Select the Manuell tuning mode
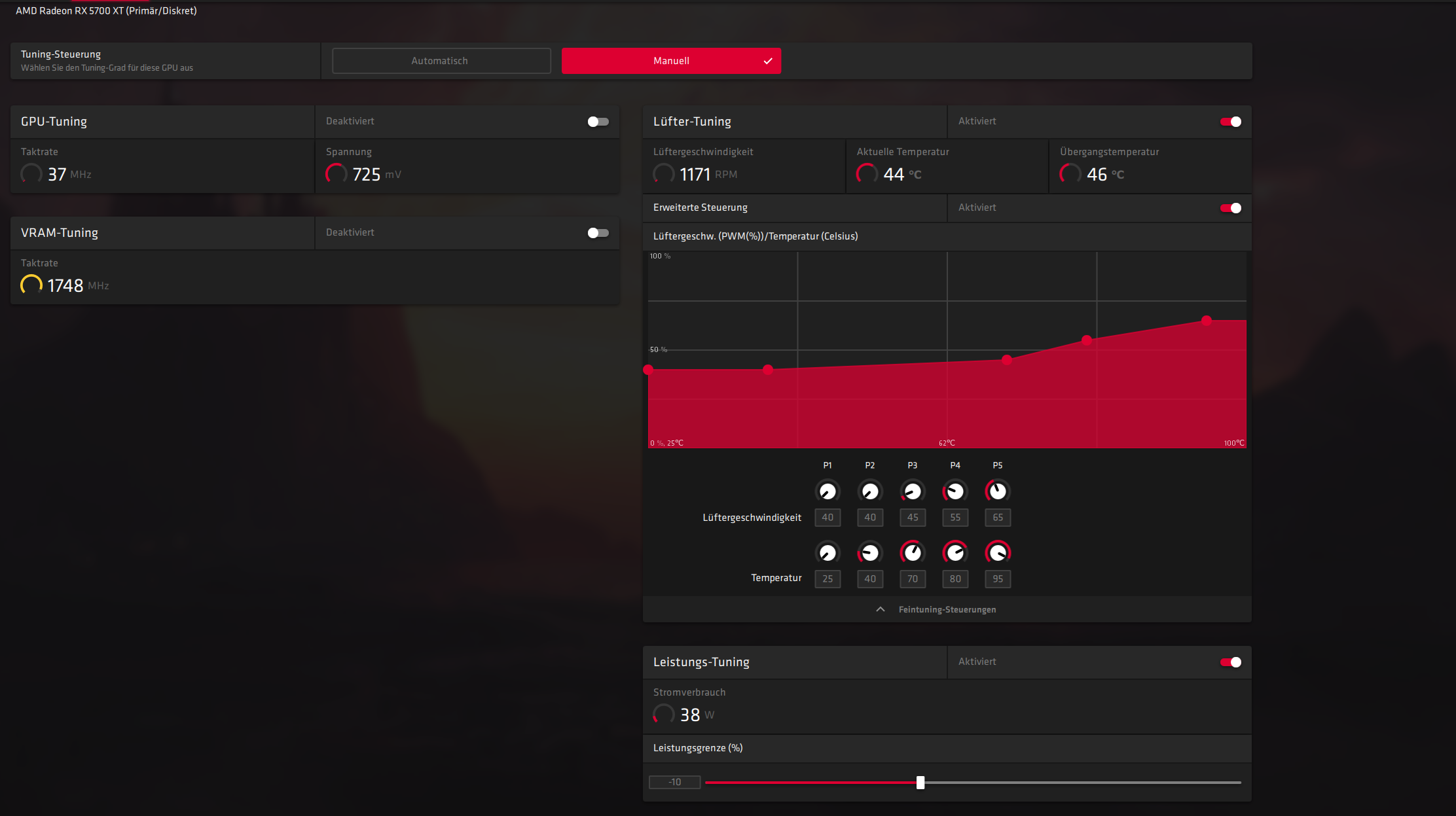Image resolution: width=1456 pixels, height=816 pixels. click(x=671, y=61)
